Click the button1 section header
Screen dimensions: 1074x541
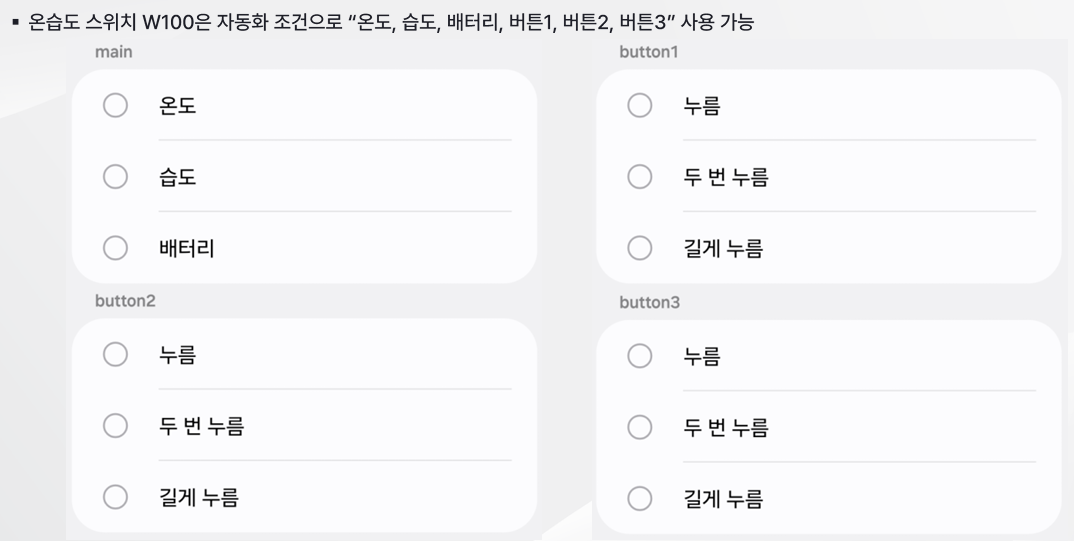tap(648, 53)
